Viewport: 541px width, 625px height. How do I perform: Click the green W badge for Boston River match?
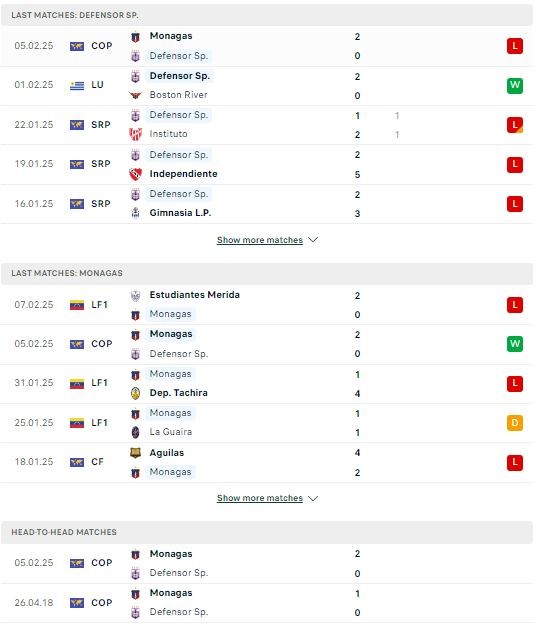(515, 85)
